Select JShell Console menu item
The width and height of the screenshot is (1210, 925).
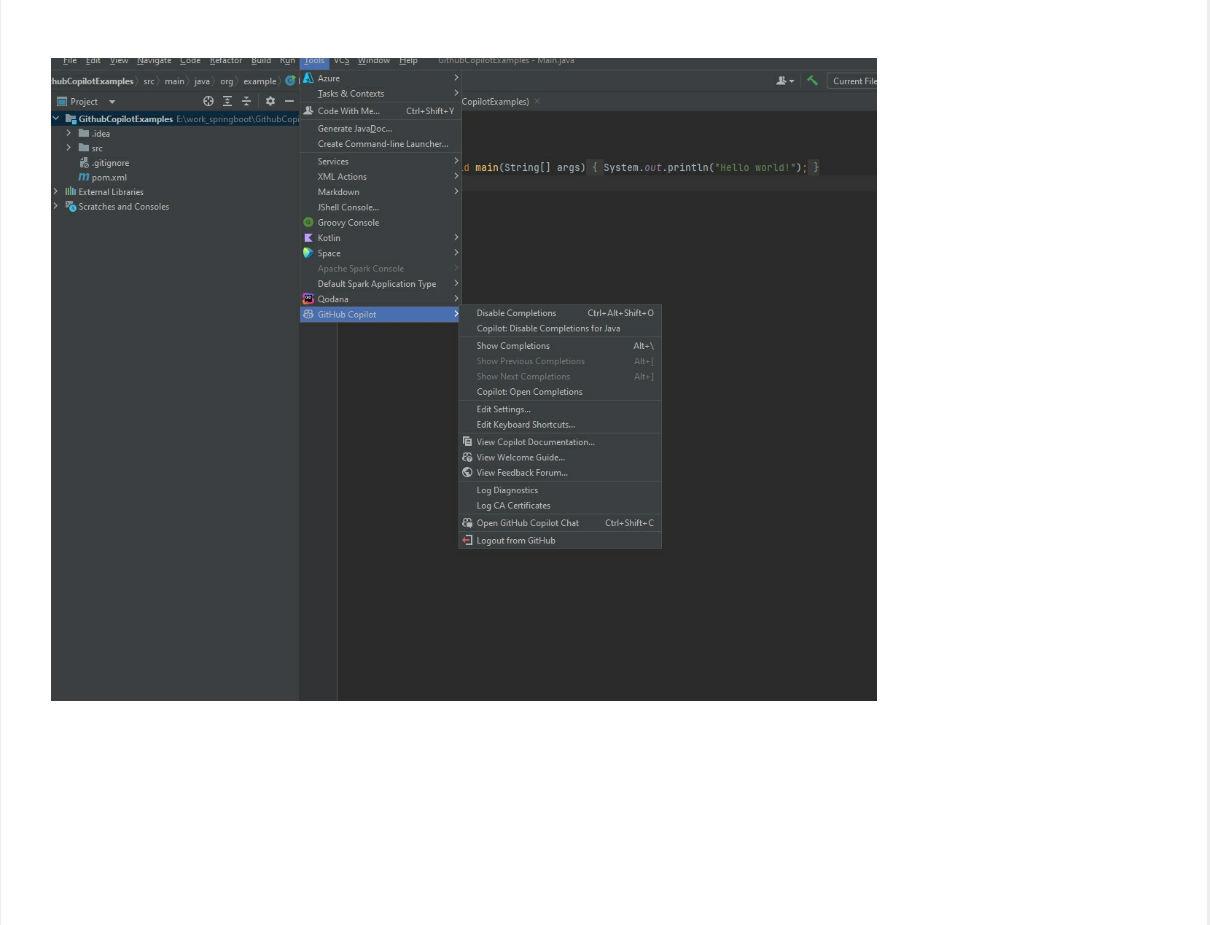click(x=381, y=207)
